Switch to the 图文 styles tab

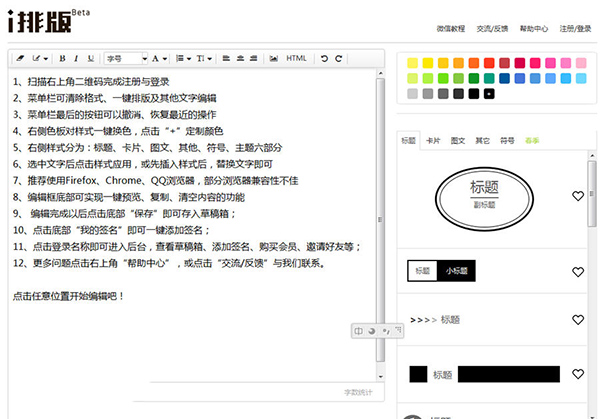point(458,141)
